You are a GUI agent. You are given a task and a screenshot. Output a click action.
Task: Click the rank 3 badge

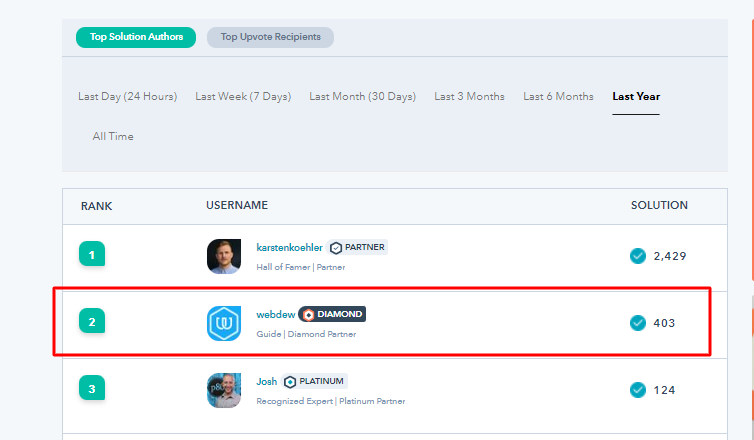(92, 388)
